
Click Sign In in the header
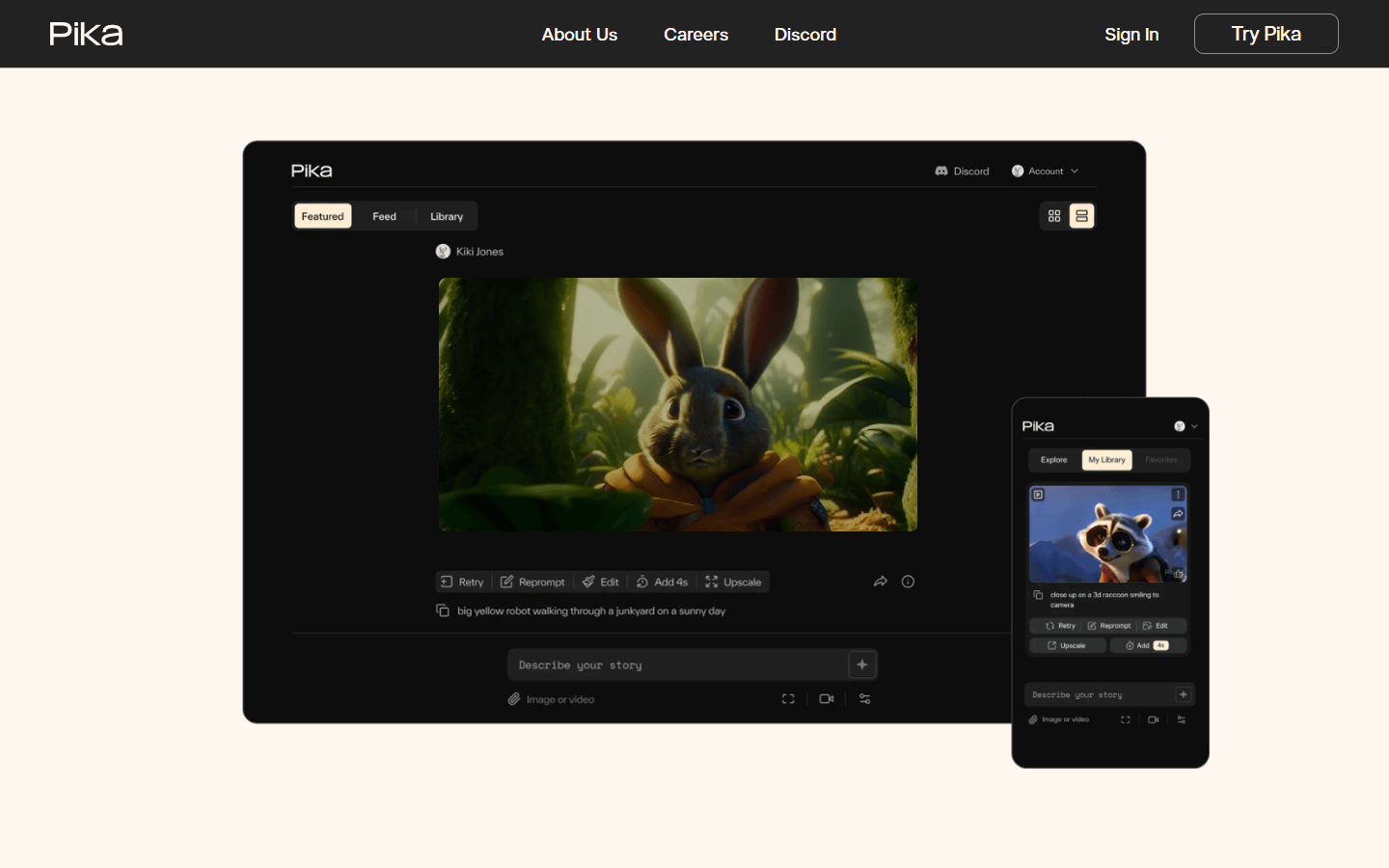(1131, 35)
